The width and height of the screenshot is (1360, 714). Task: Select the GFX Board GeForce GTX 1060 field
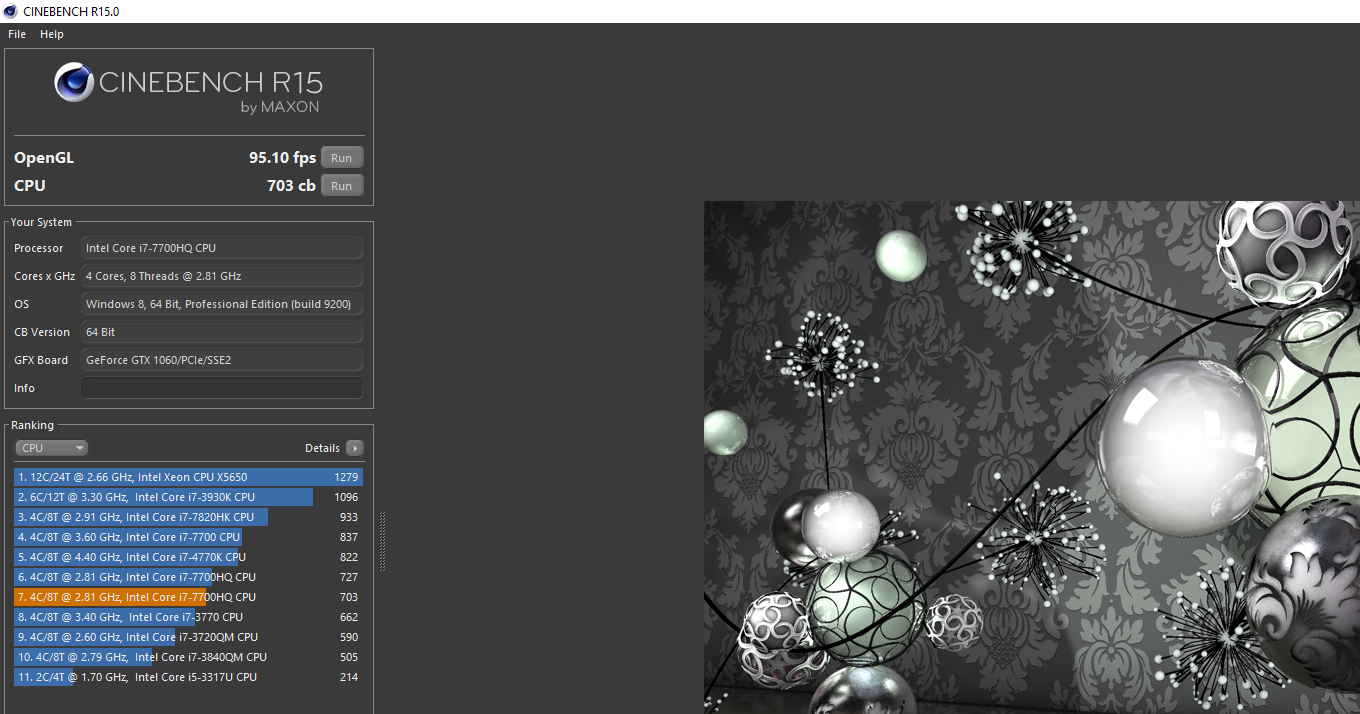pos(222,360)
